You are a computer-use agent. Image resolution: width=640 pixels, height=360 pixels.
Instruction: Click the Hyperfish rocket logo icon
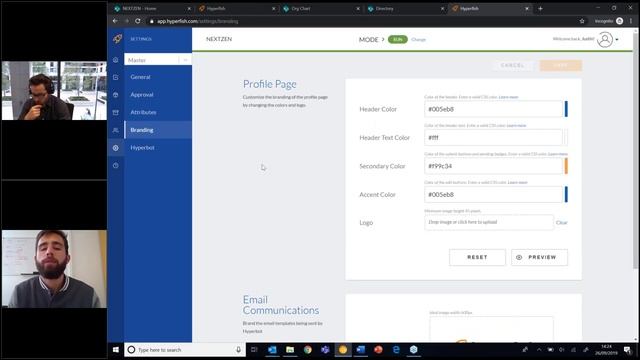tap(118, 39)
